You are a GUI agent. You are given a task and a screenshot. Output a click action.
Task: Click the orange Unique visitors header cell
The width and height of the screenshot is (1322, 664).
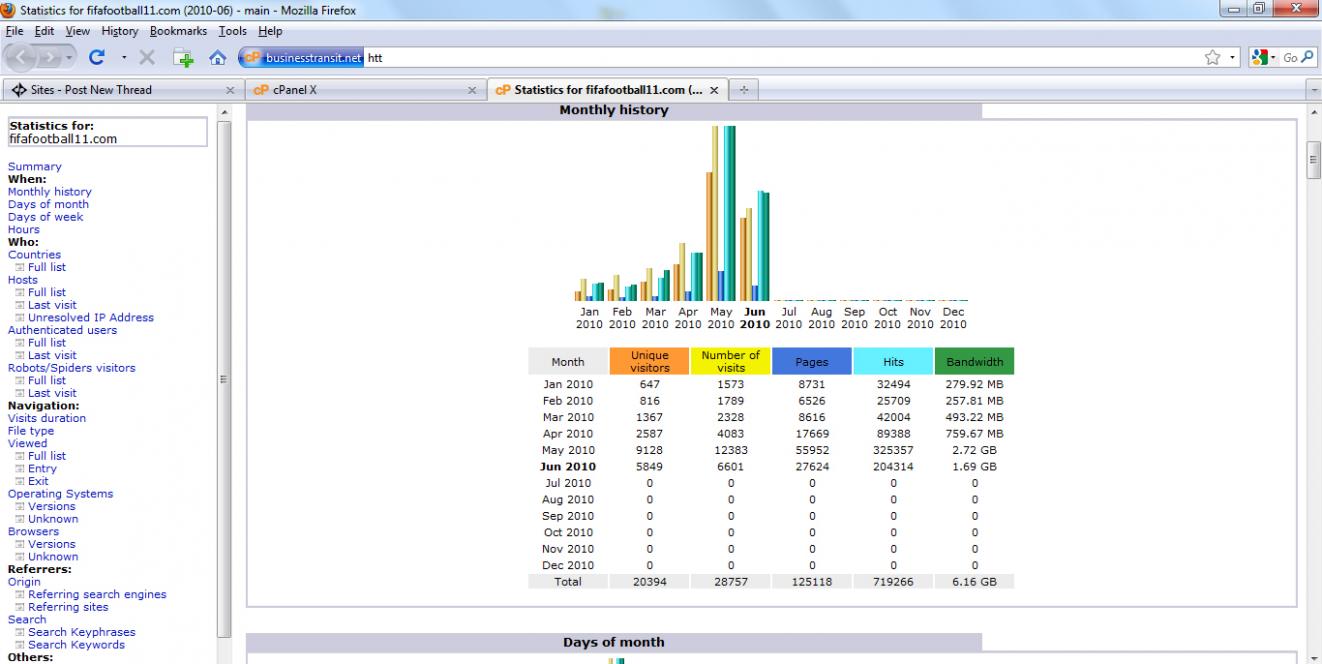[x=649, y=361]
